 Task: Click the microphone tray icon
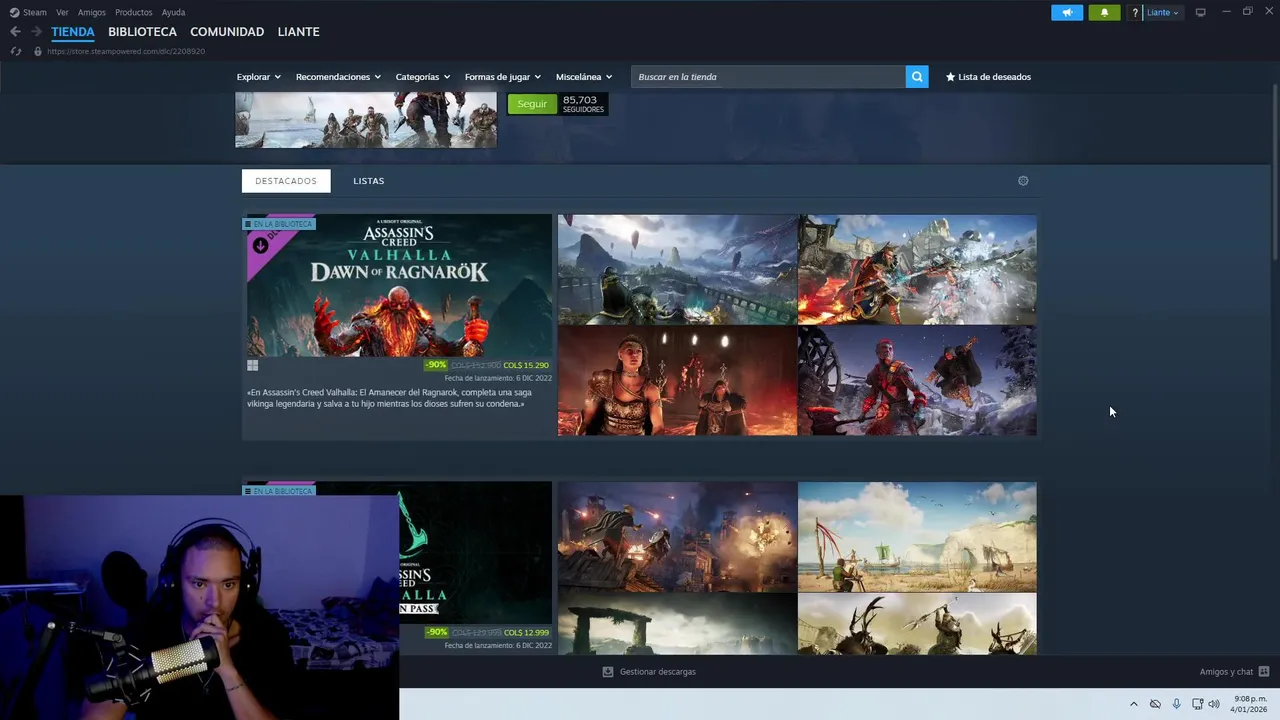pyautogui.click(x=1176, y=704)
